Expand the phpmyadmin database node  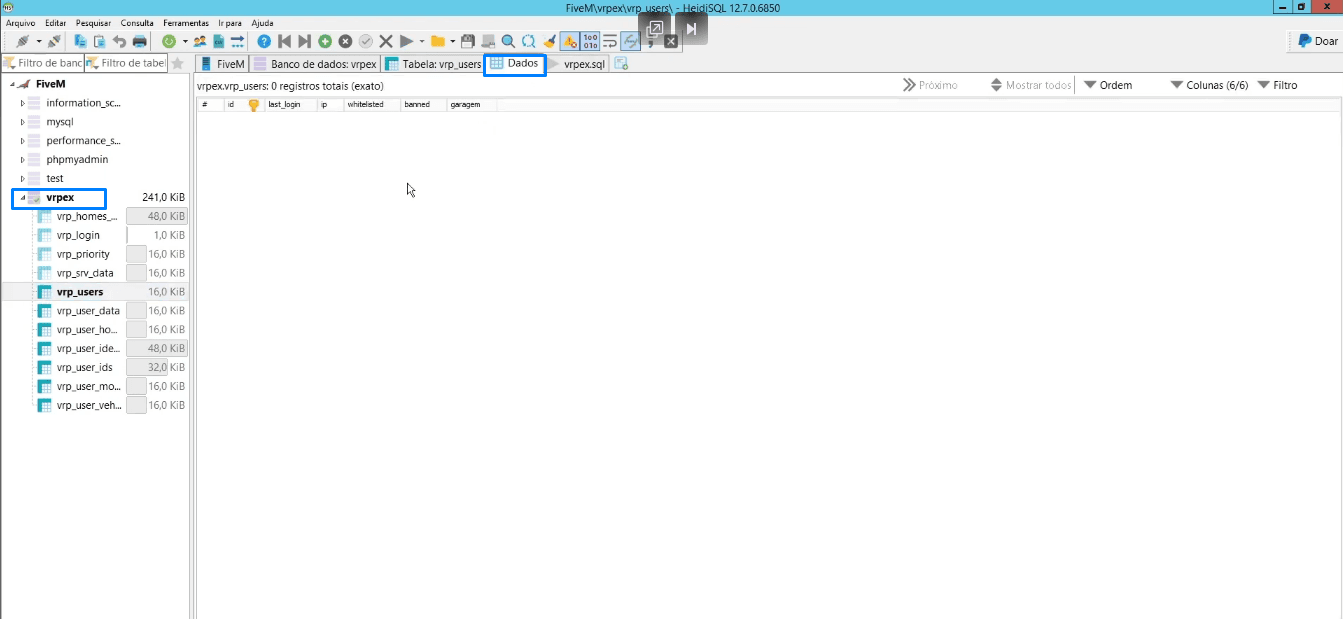click(x=22, y=160)
